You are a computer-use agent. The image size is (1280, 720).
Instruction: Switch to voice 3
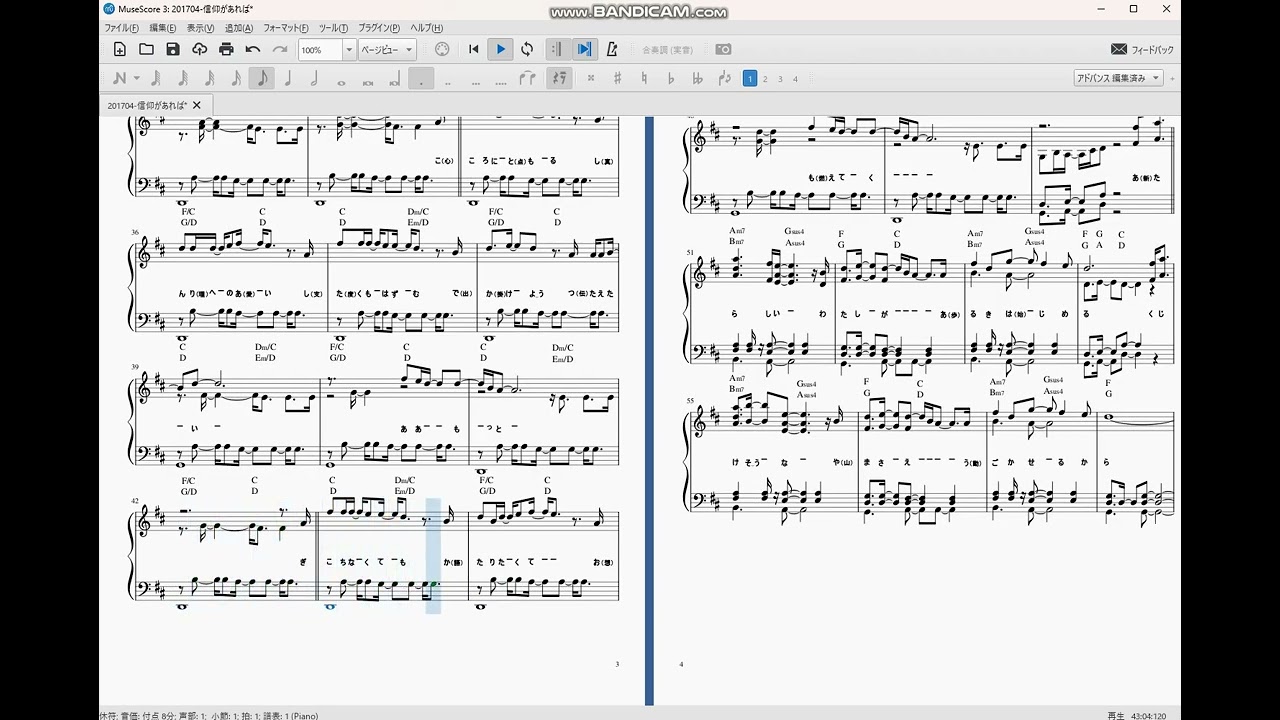780,78
